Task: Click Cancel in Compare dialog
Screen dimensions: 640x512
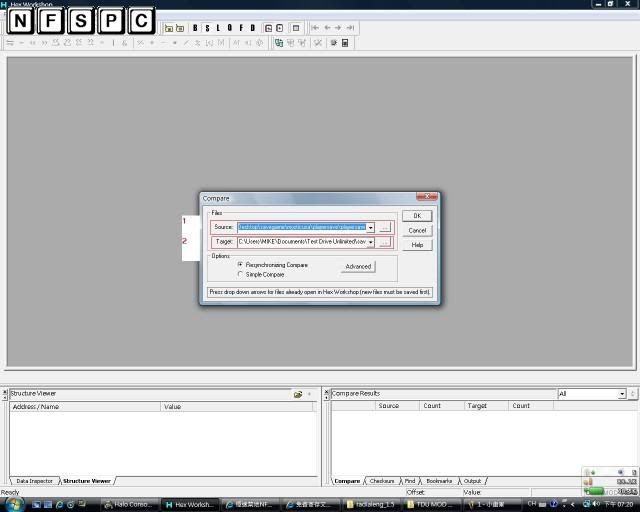Action: pyautogui.click(x=417, y=230)
